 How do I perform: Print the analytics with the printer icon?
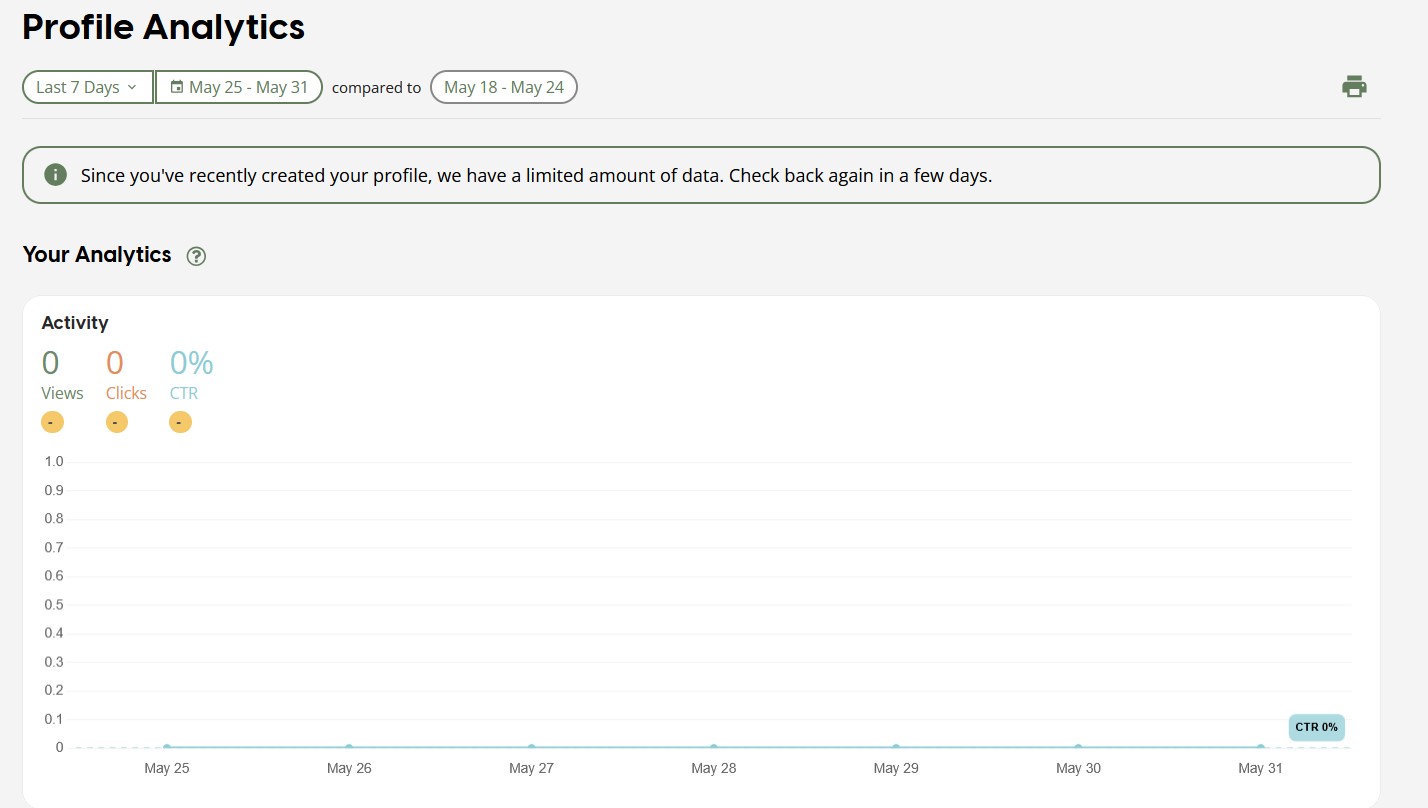pos(1354,87)
